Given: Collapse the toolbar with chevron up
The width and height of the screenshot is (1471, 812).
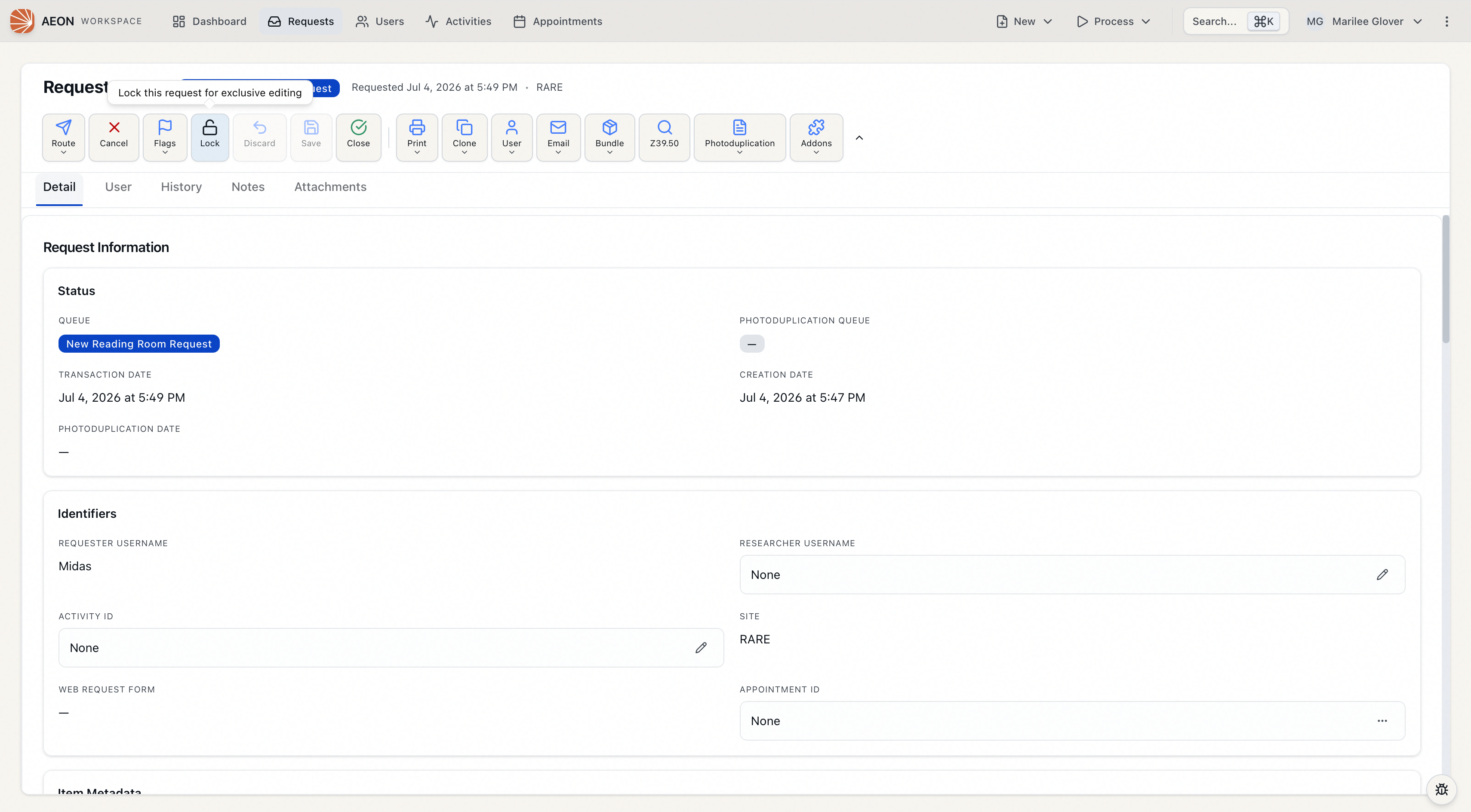Looking at the screenshot, I should [x=859, y=138].
